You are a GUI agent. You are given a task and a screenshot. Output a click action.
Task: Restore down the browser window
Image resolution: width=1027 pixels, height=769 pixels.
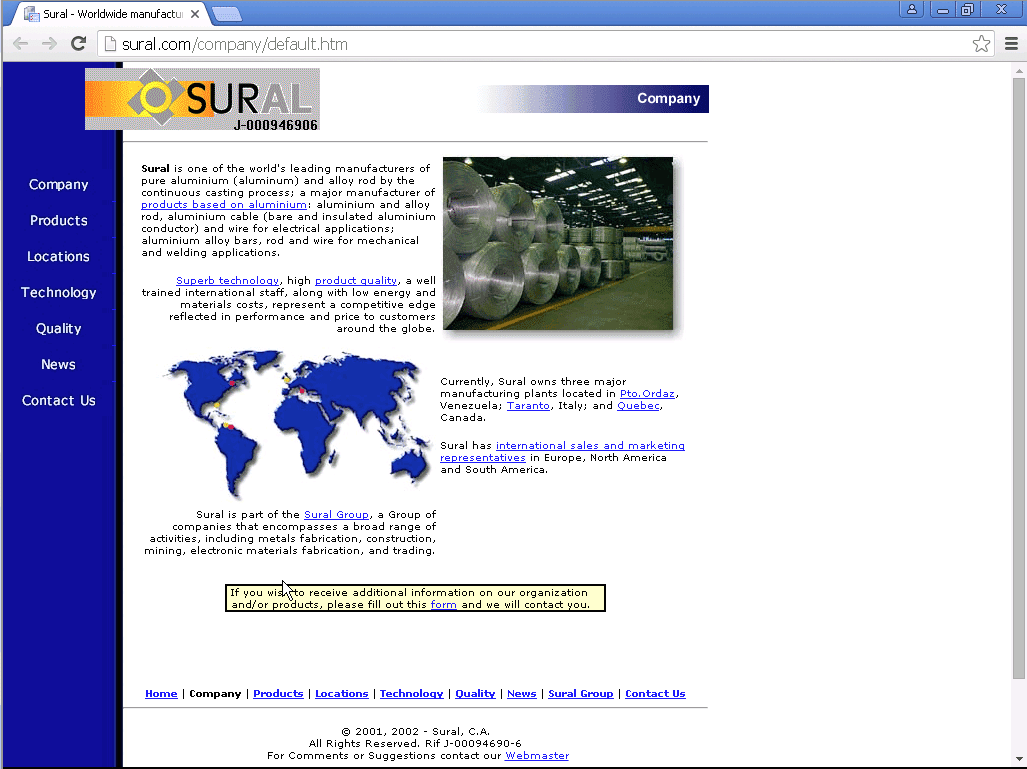coord(967,9)
